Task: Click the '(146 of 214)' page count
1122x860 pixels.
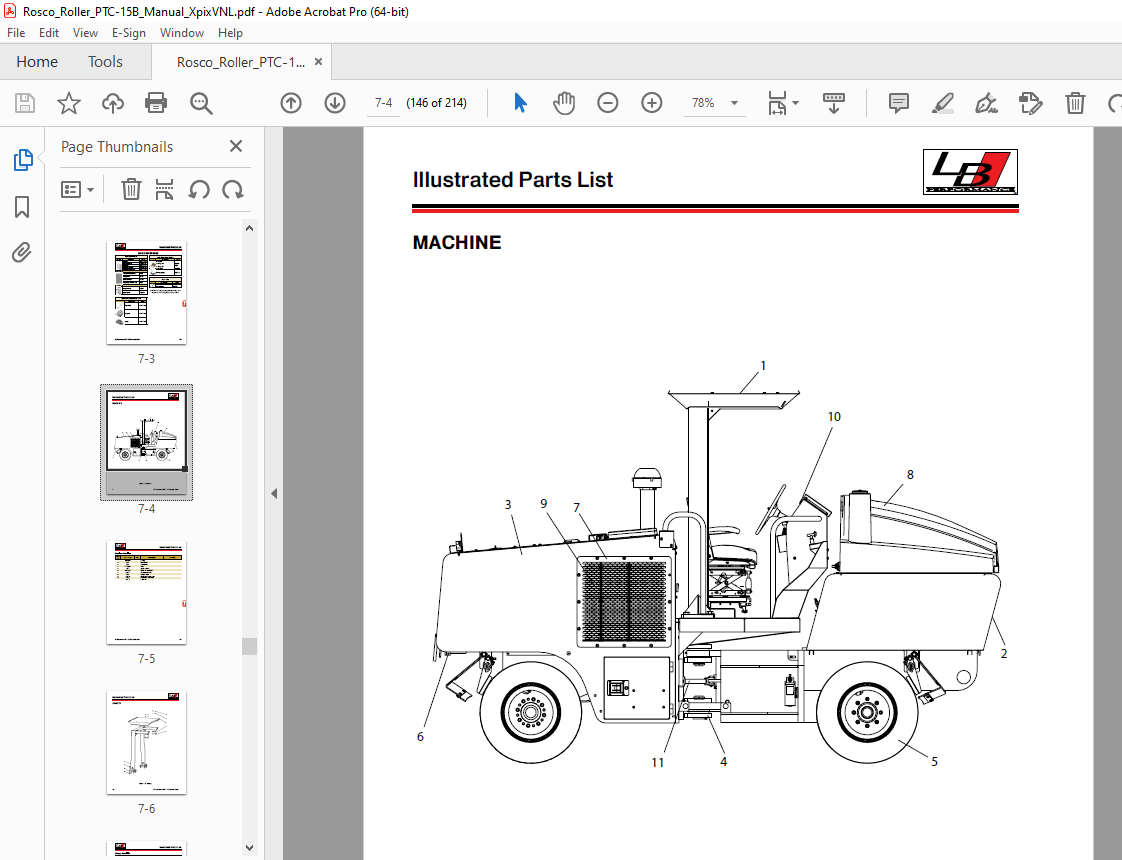Action: 436,103
